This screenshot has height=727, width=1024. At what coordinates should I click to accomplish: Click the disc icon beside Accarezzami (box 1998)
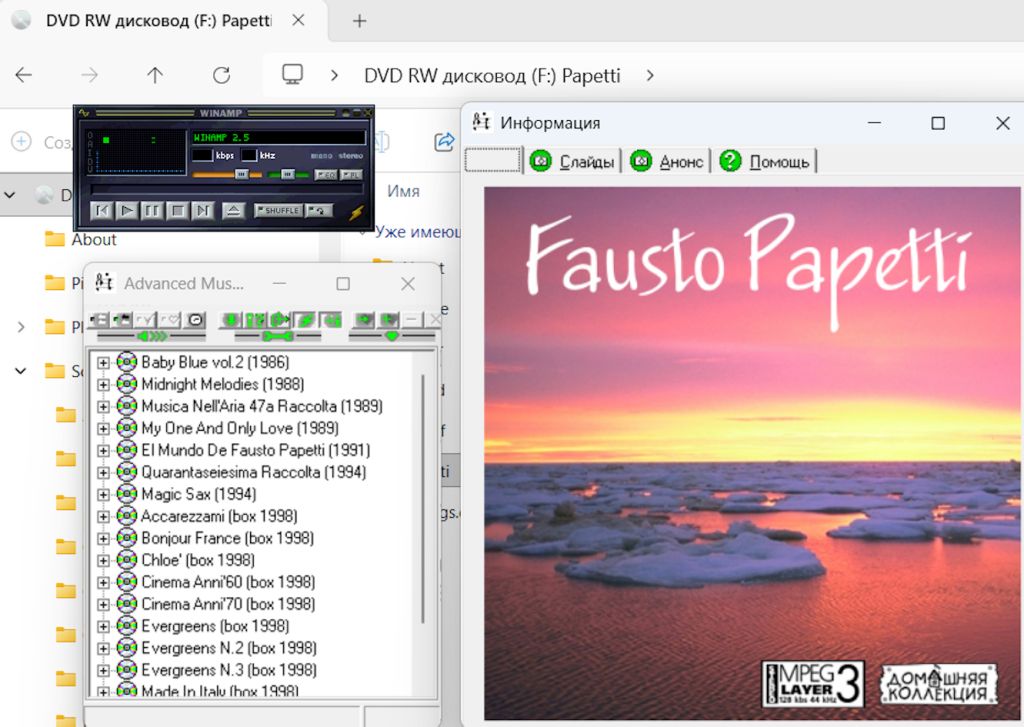(126, 516)
